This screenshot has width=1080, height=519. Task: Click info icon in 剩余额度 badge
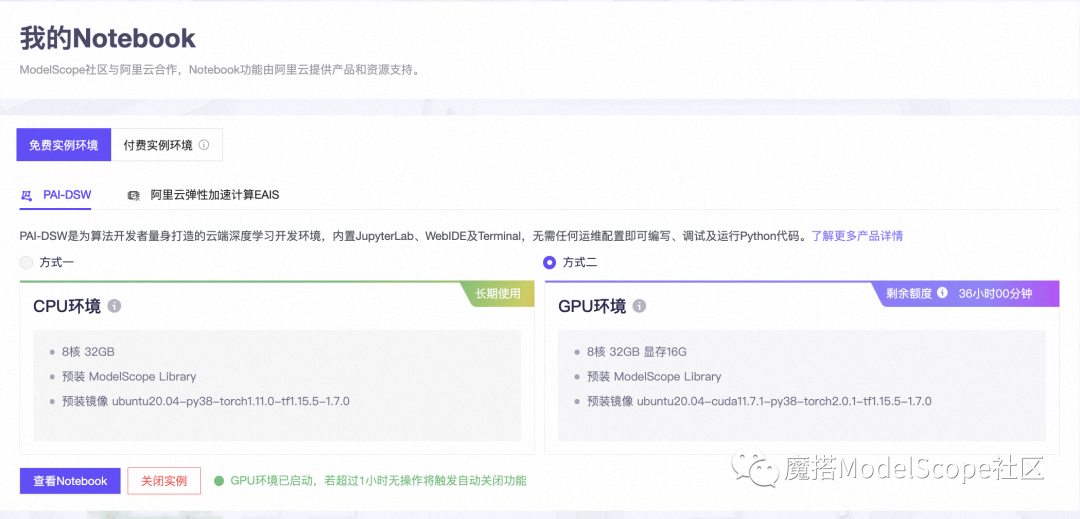click(x=942, y=293)
